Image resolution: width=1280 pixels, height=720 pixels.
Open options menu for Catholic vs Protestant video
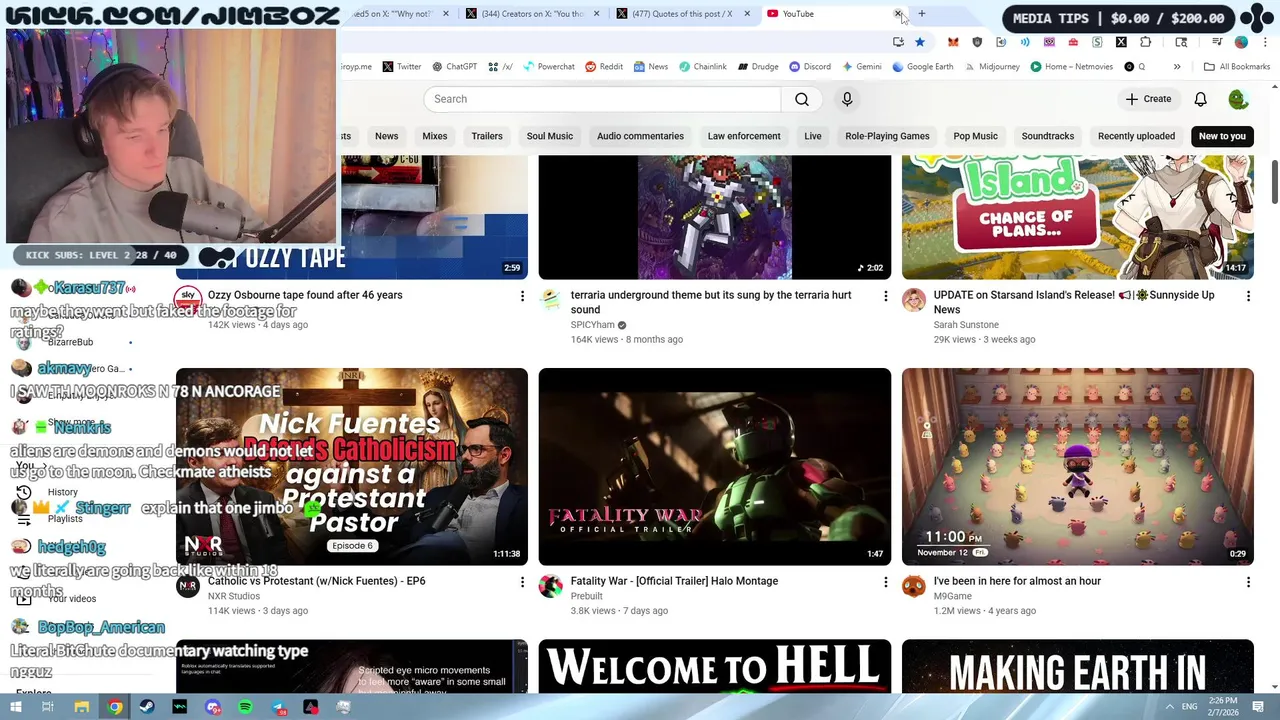(x=522, y=582)
